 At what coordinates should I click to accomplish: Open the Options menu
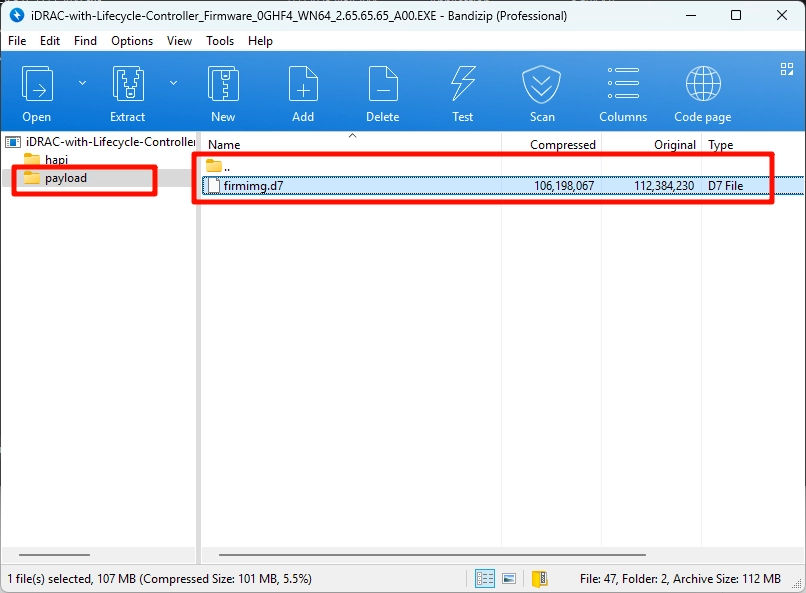pyautogui.click(x=132, y=41)
